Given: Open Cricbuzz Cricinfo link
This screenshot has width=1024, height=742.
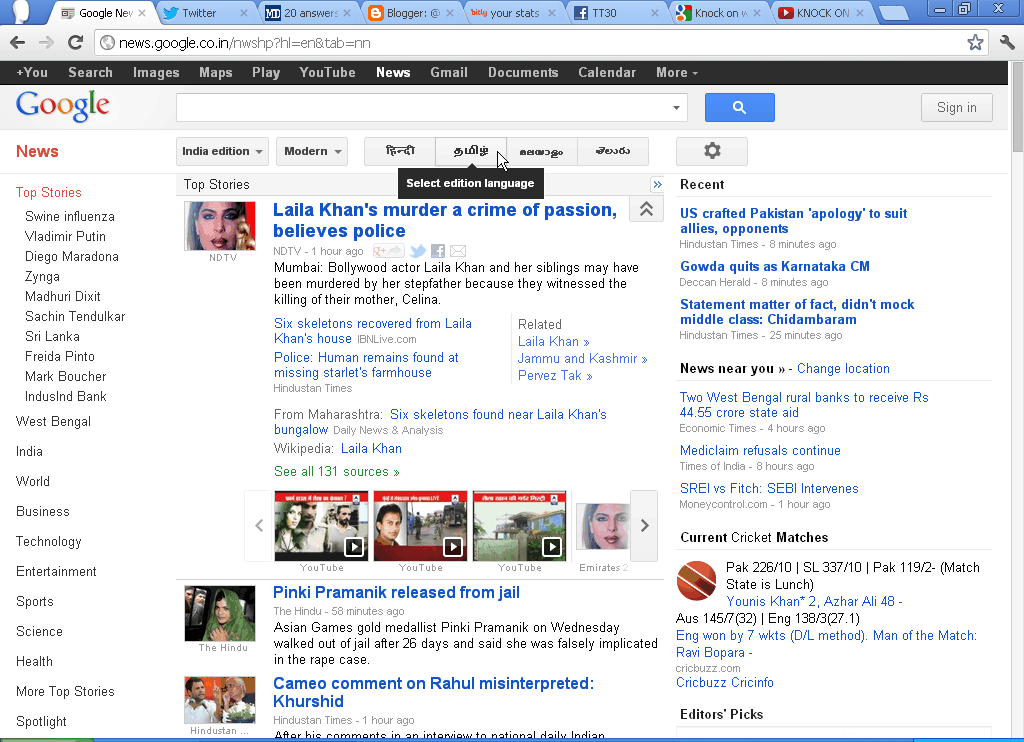Looking at the screenshot, I should 725,683.
